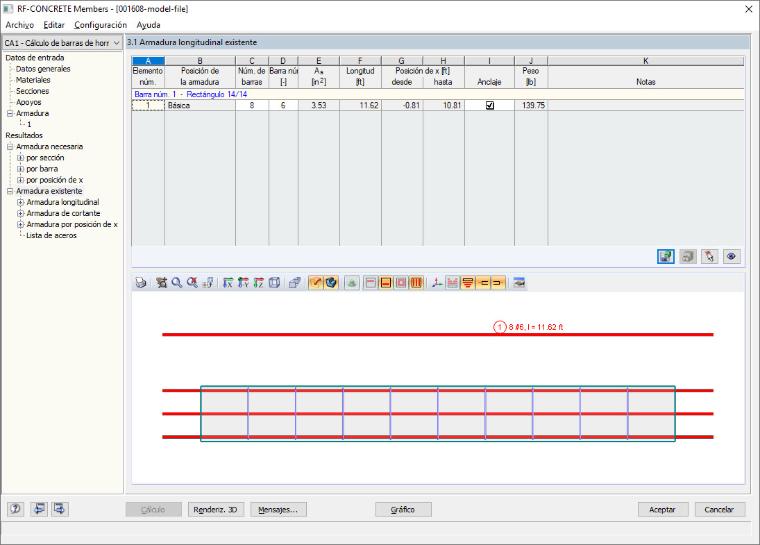Collapse the Armadura necesaria node
Image resolution: width=760 pixels, height=545 pixels.
point(10,146)
